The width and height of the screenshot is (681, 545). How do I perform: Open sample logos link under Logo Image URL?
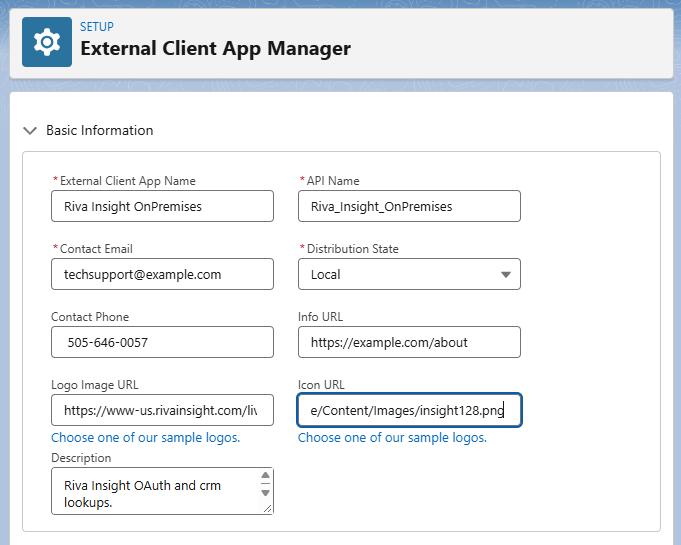pos(145,437)
